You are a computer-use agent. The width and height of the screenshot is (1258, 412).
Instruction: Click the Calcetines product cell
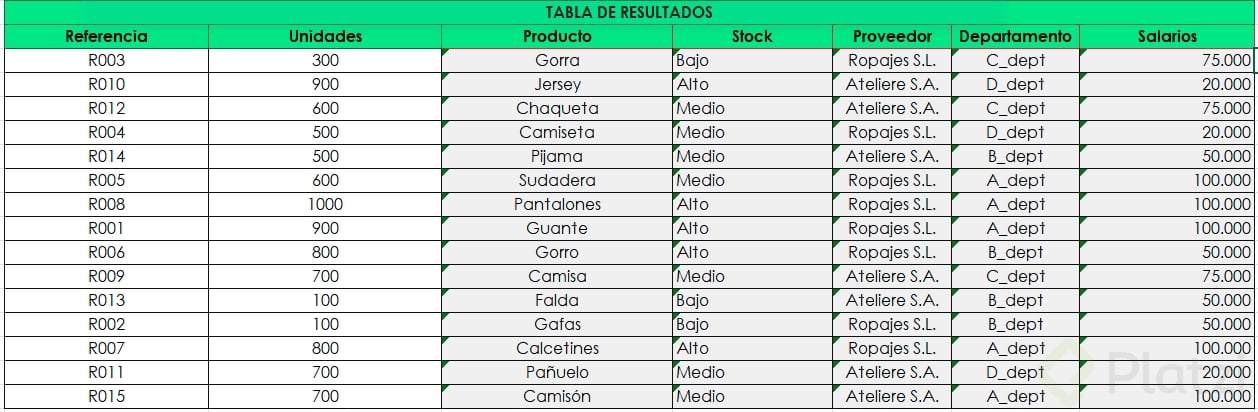[557, 348]
